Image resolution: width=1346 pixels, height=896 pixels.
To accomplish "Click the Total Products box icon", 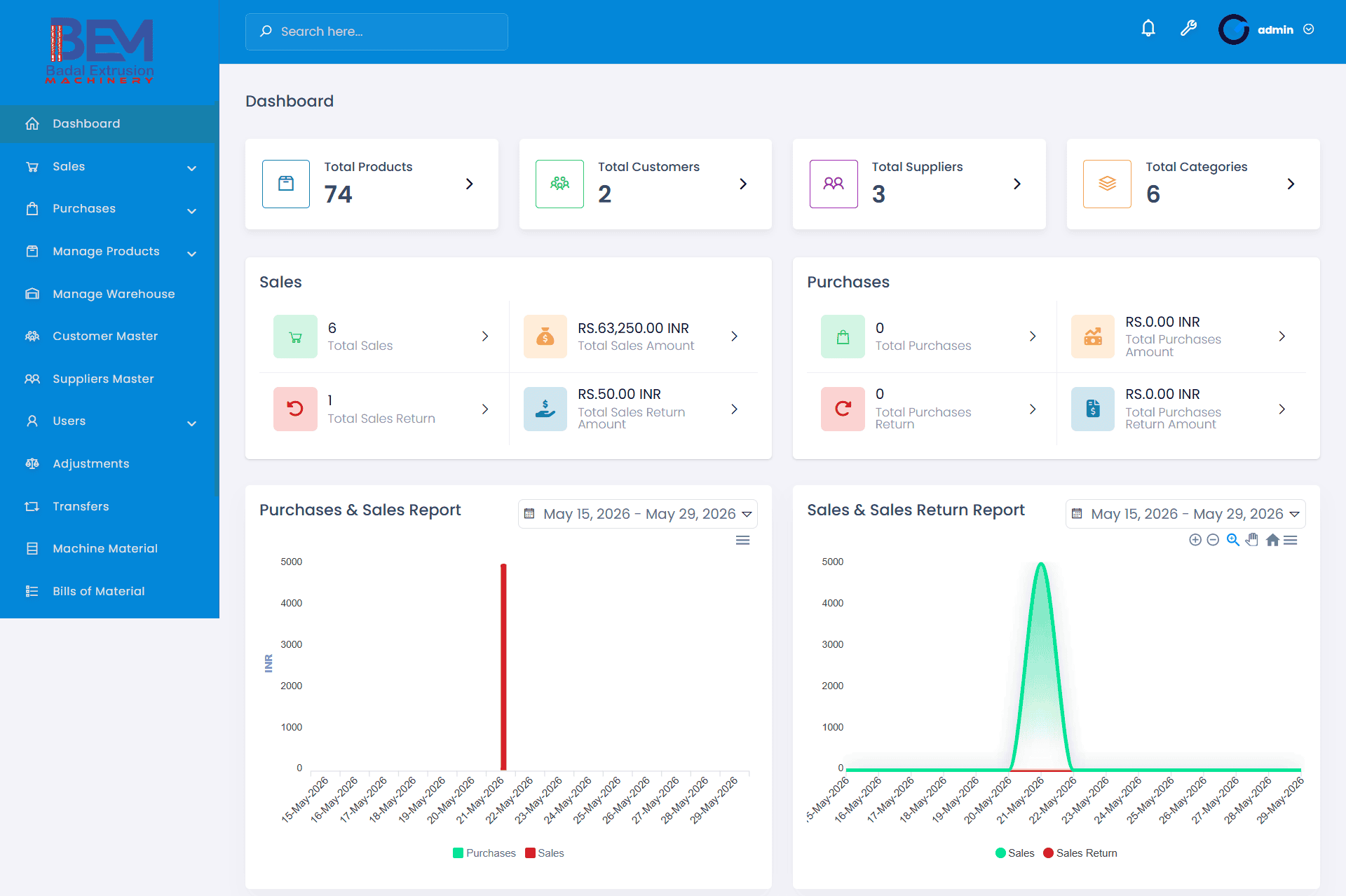I will click(286, 184).
